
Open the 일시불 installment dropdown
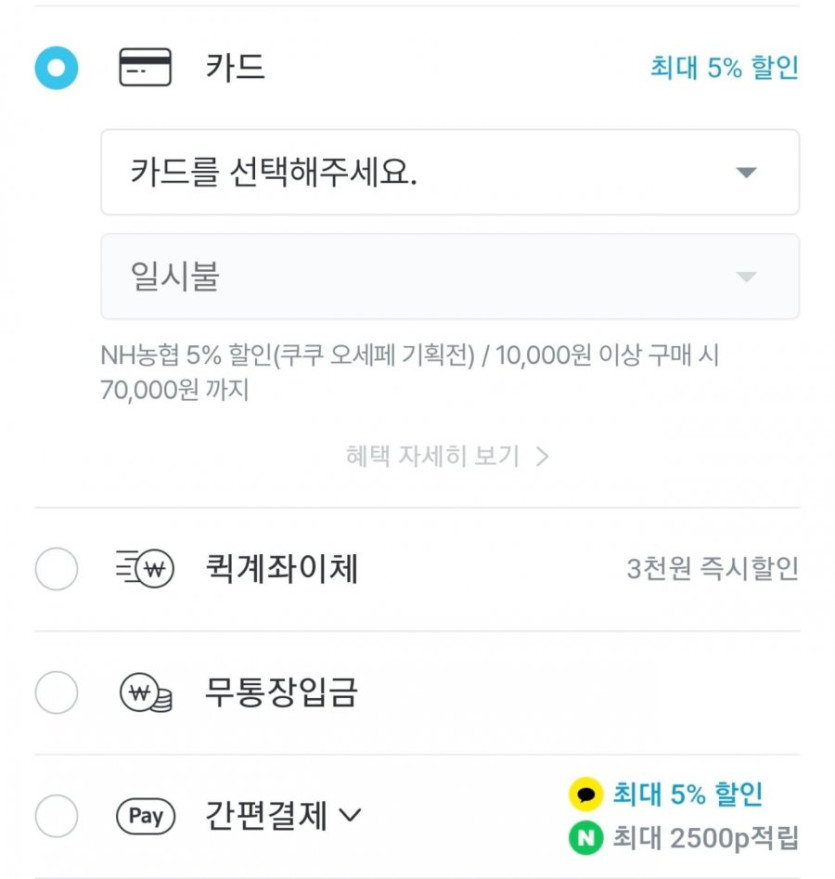point(449,276)
